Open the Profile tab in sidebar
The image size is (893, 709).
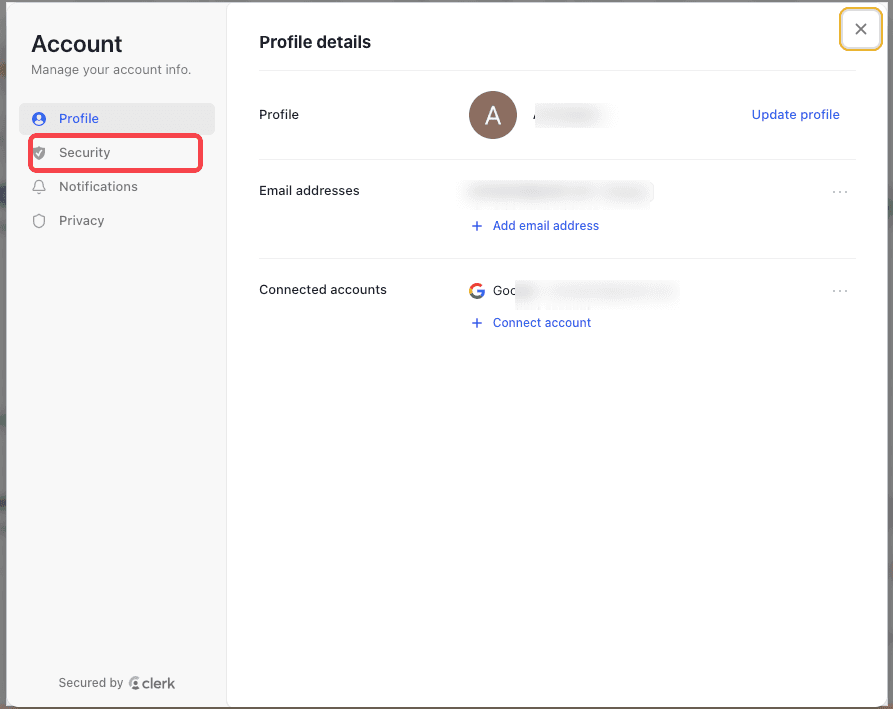point(117,118)
